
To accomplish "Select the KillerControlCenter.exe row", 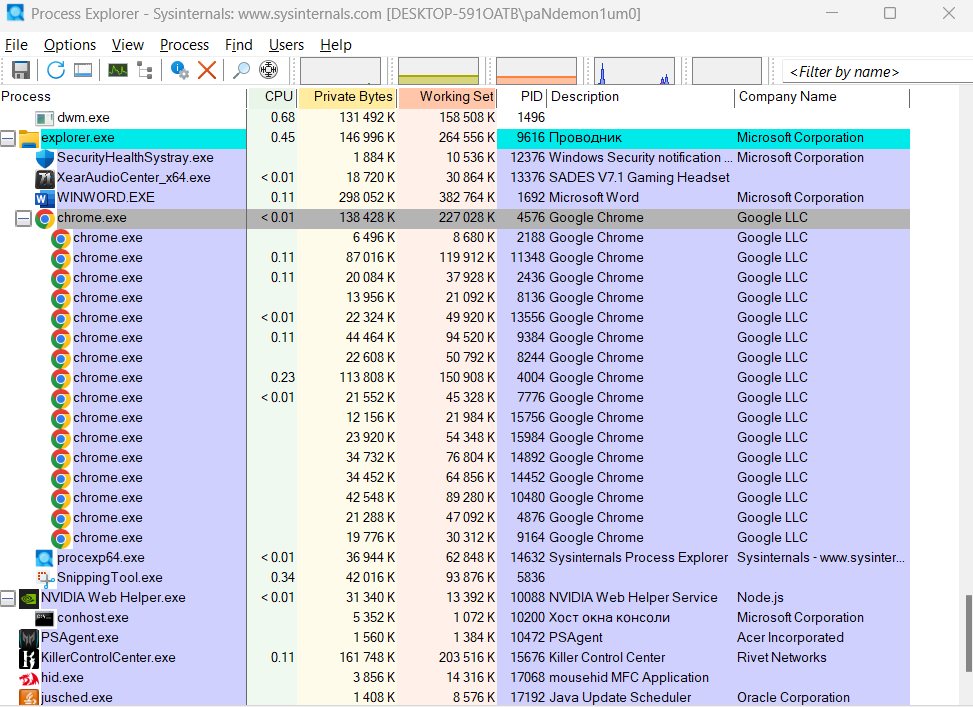I will click(x=455, y=658).
